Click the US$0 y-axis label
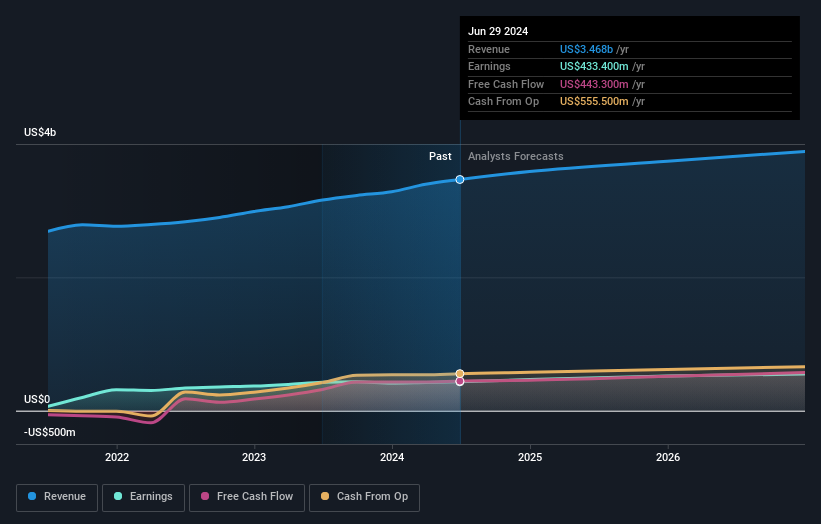This screenshot has width=821, height=524. 37,399
